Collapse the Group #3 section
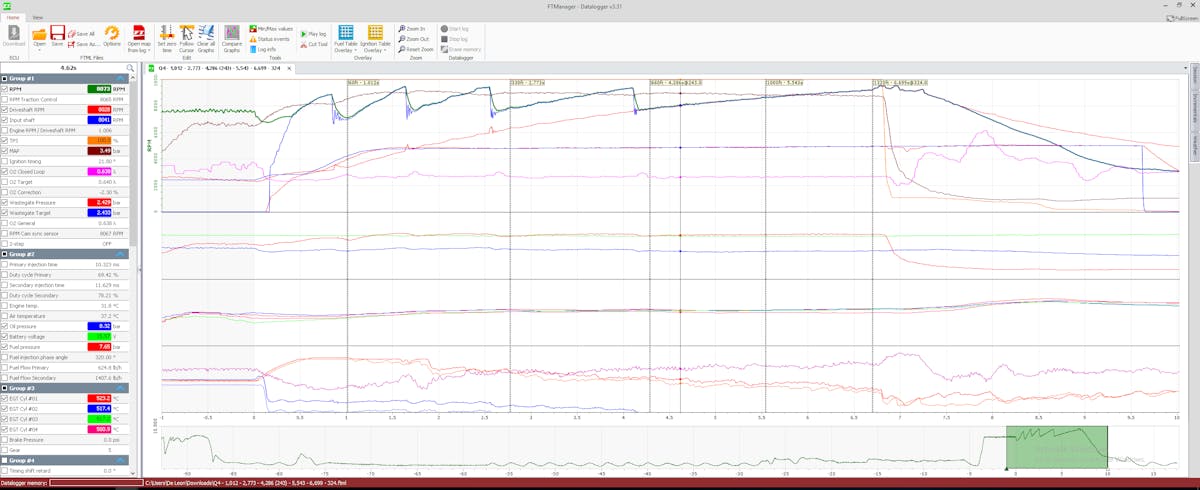Image resolution: width=1200 pixels, height=490 pixels. [119, 387]
